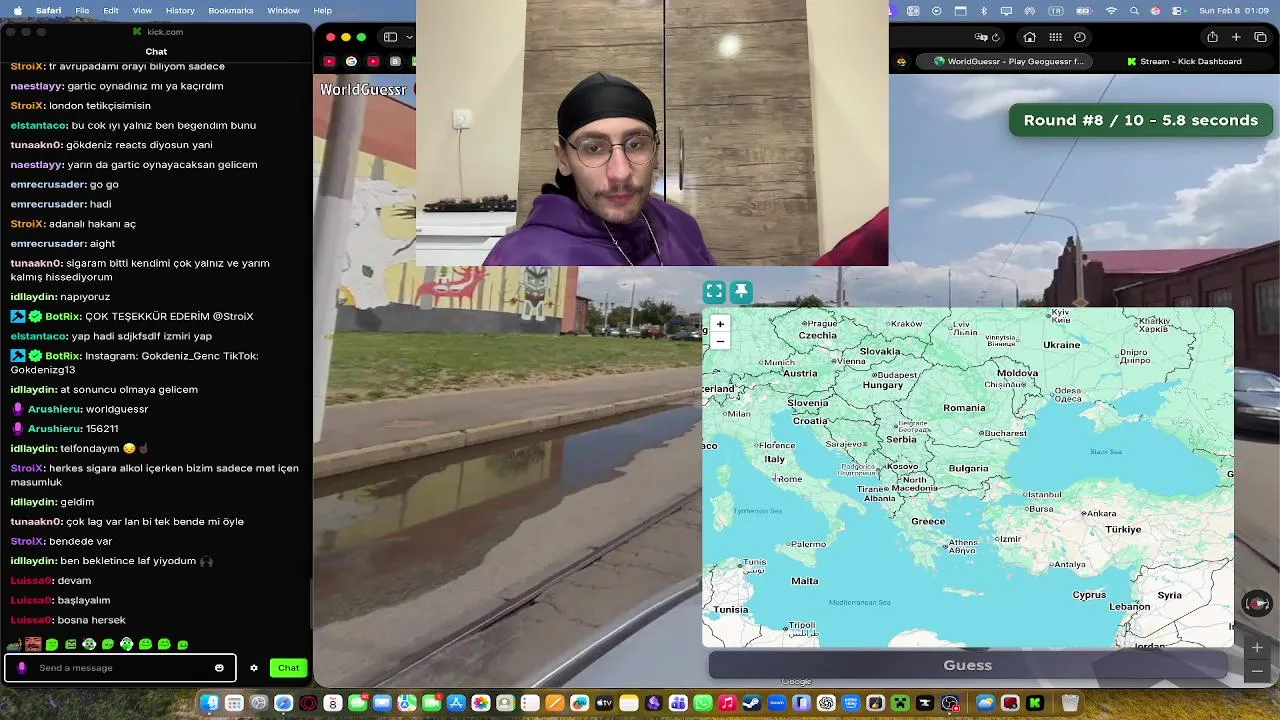This screenshot has width=1280, height=720.
Task: Click the first pinned tab icon in Safari
Action: (x=329, y=62)
